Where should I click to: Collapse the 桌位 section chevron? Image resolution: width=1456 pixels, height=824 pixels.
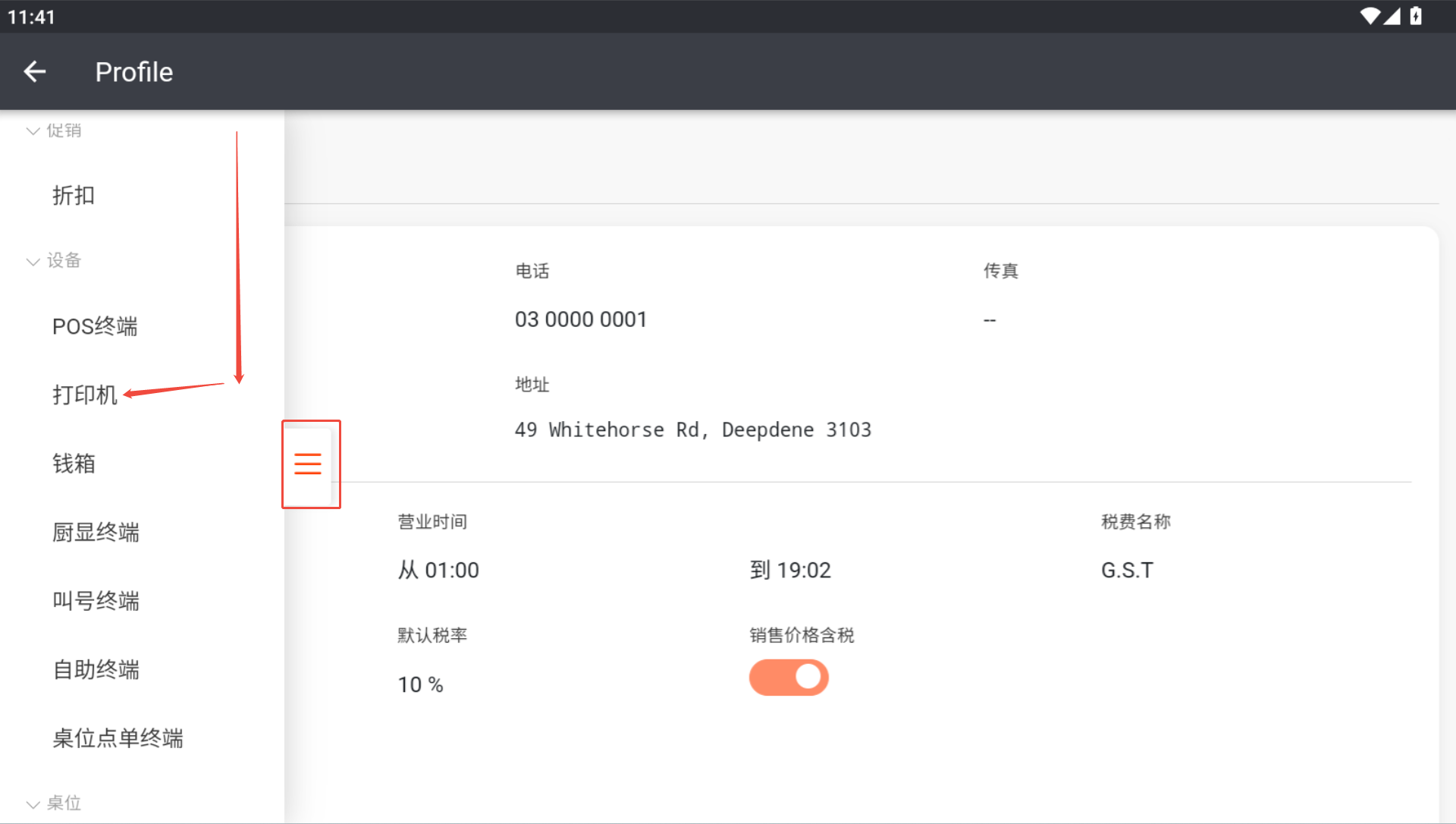click(33, 804)
